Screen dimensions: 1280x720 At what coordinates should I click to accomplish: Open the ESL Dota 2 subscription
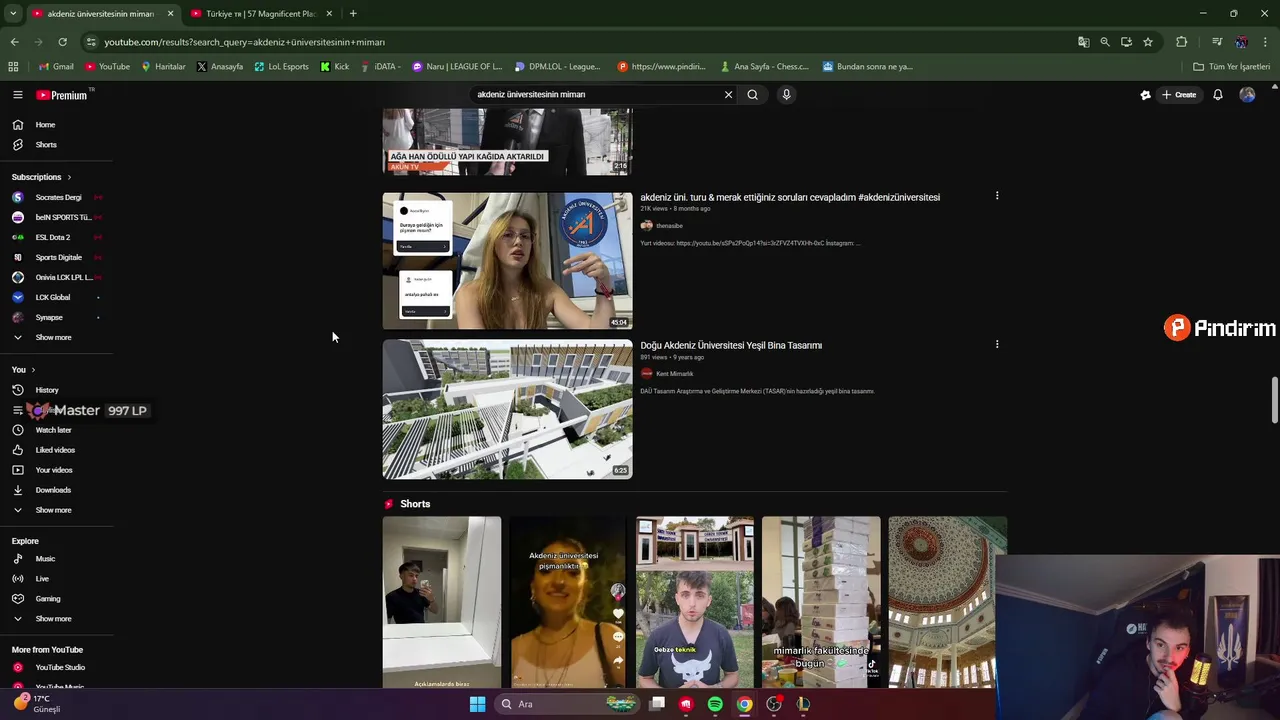[56, 237]
